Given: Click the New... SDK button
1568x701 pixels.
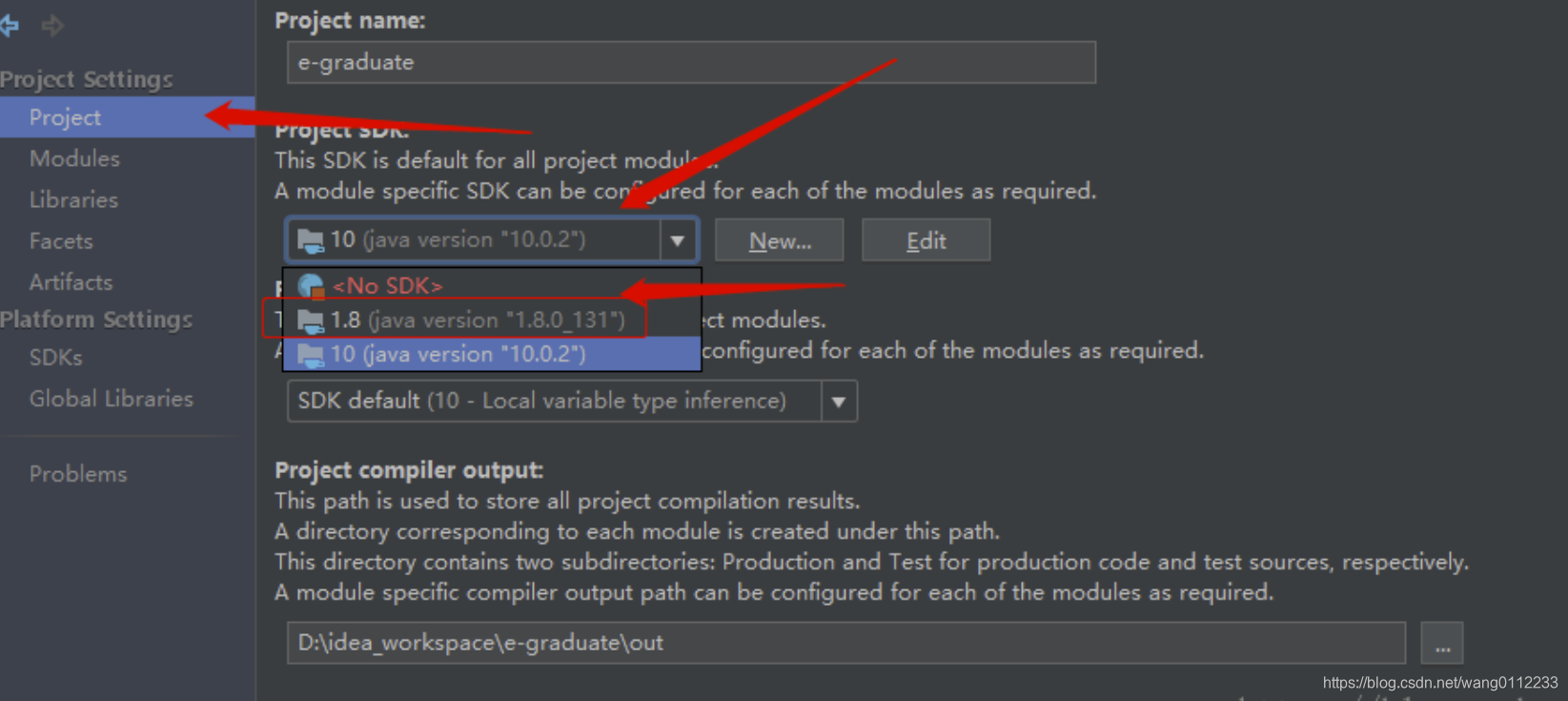Looking at the screenshot, I should point(779,239).
